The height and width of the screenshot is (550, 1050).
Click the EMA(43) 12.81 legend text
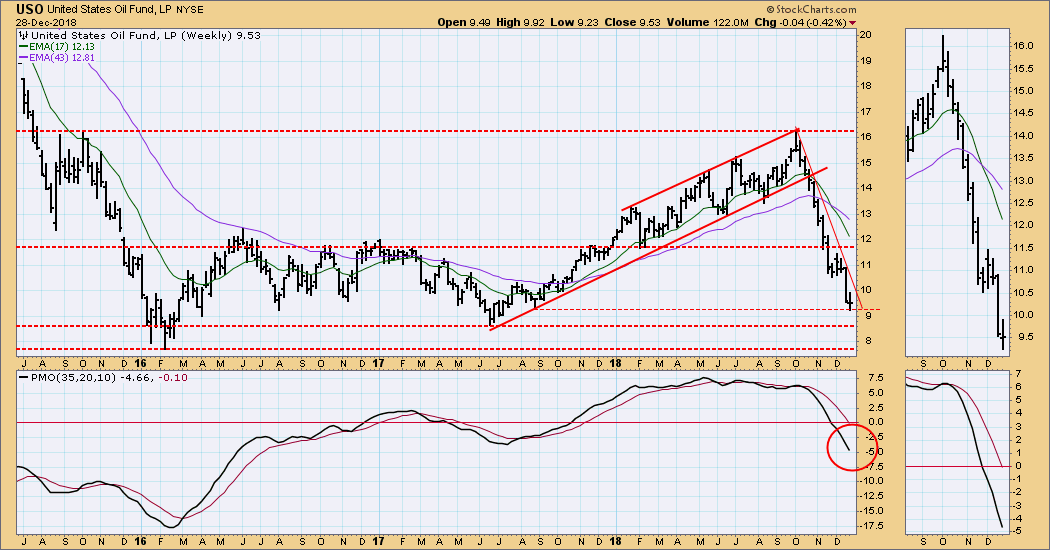click(61, 58)
